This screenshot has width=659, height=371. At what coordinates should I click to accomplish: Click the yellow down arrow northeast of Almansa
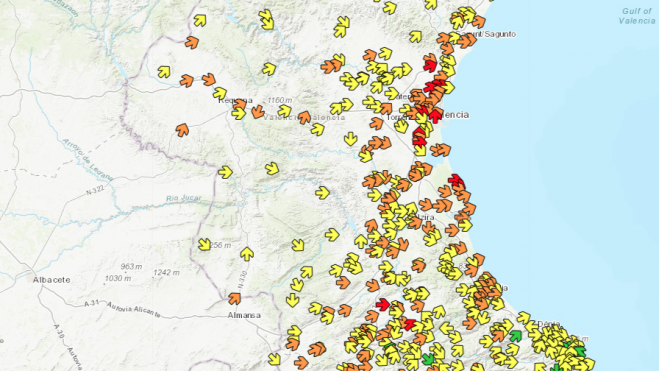pos(292,300)
